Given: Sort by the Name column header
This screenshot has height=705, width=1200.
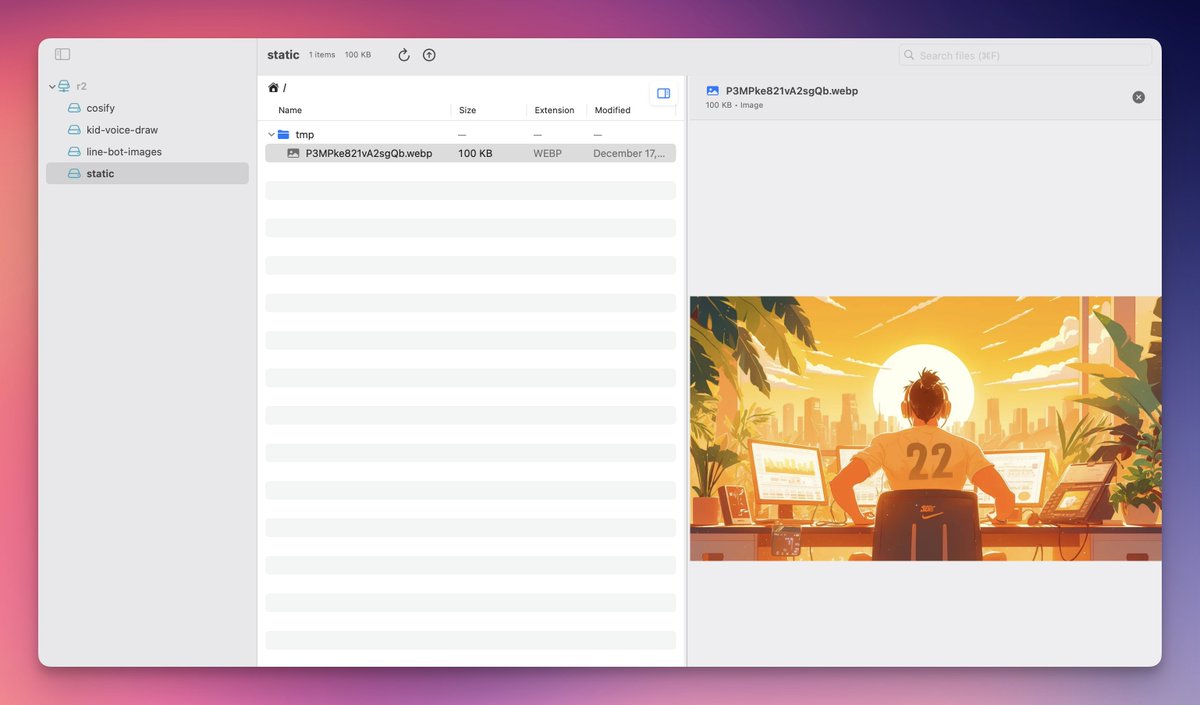Looking at the screenshot, I should coord(290,110).
